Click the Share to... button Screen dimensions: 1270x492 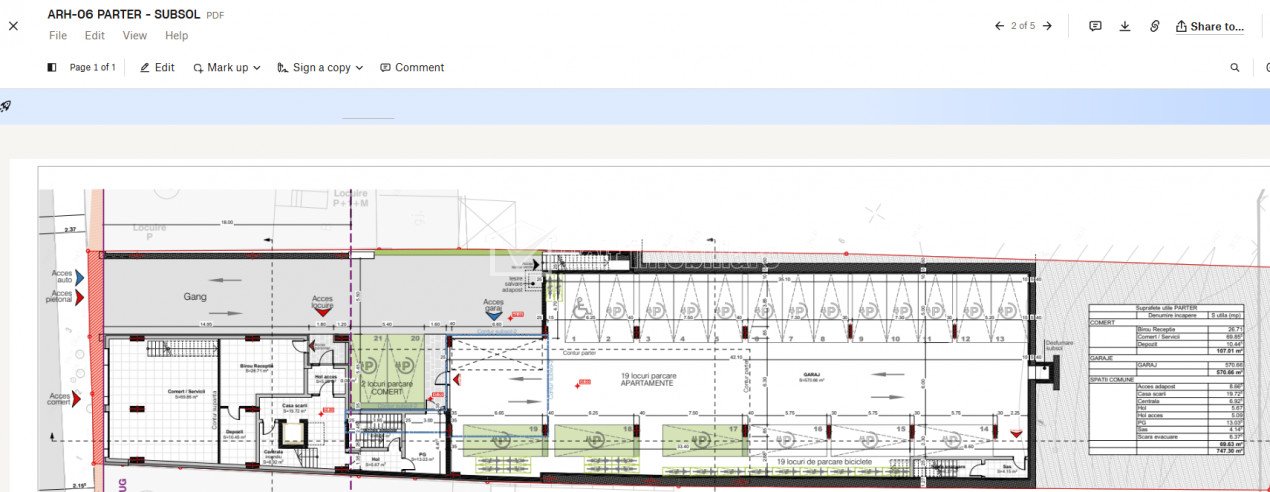(x=1209, y=26)
